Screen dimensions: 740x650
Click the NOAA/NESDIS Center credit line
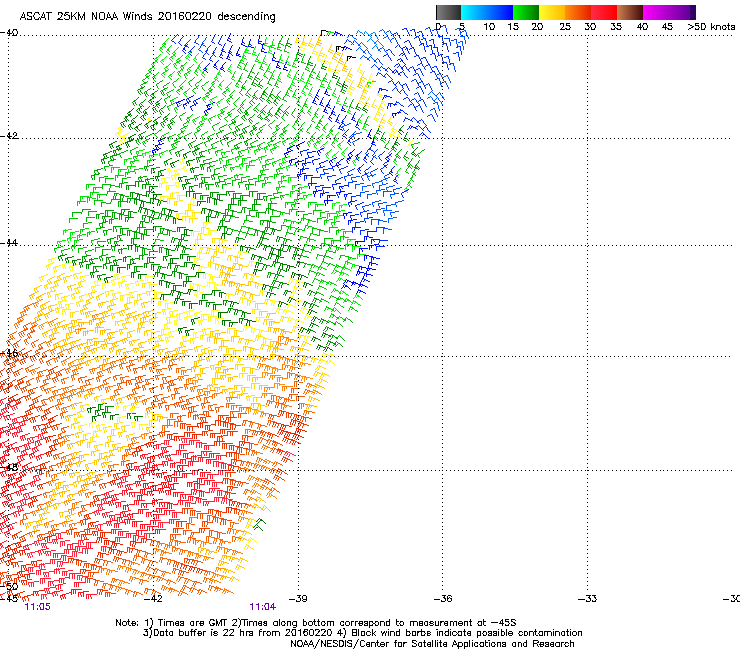coord(432,644)
